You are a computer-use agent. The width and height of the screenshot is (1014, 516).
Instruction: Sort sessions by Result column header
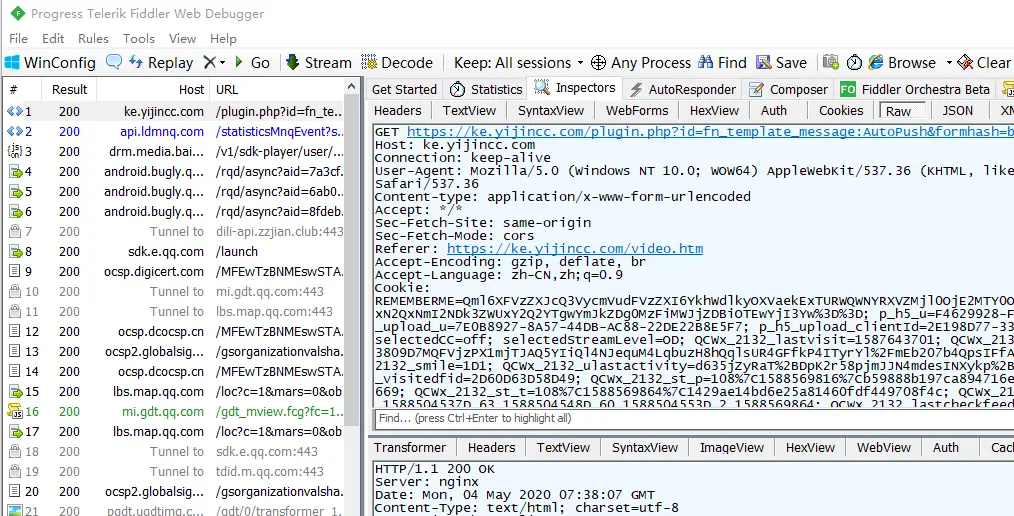69,89
